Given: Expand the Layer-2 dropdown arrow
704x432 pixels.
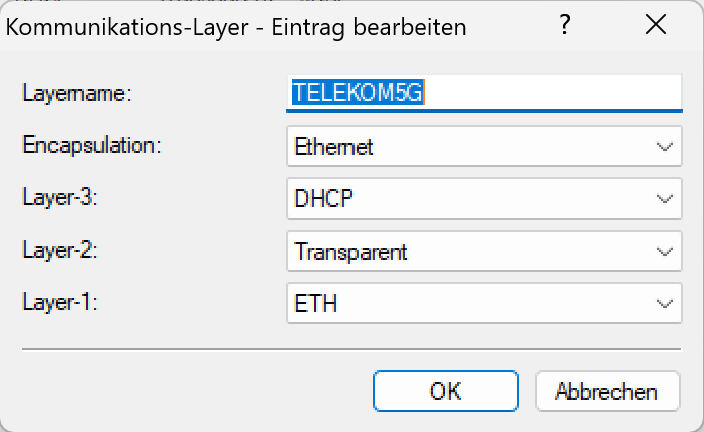Looking at the screenshot, I should 665,251.
